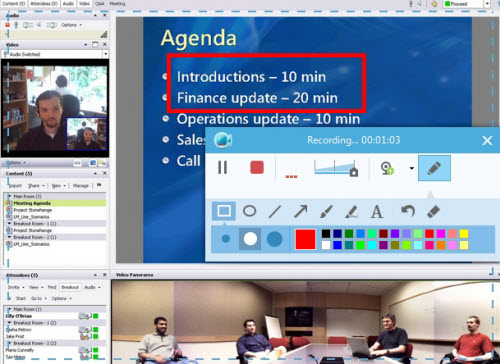Select Jake Frist in attendee list
500x364 pixels.
[x=15, y=336]
